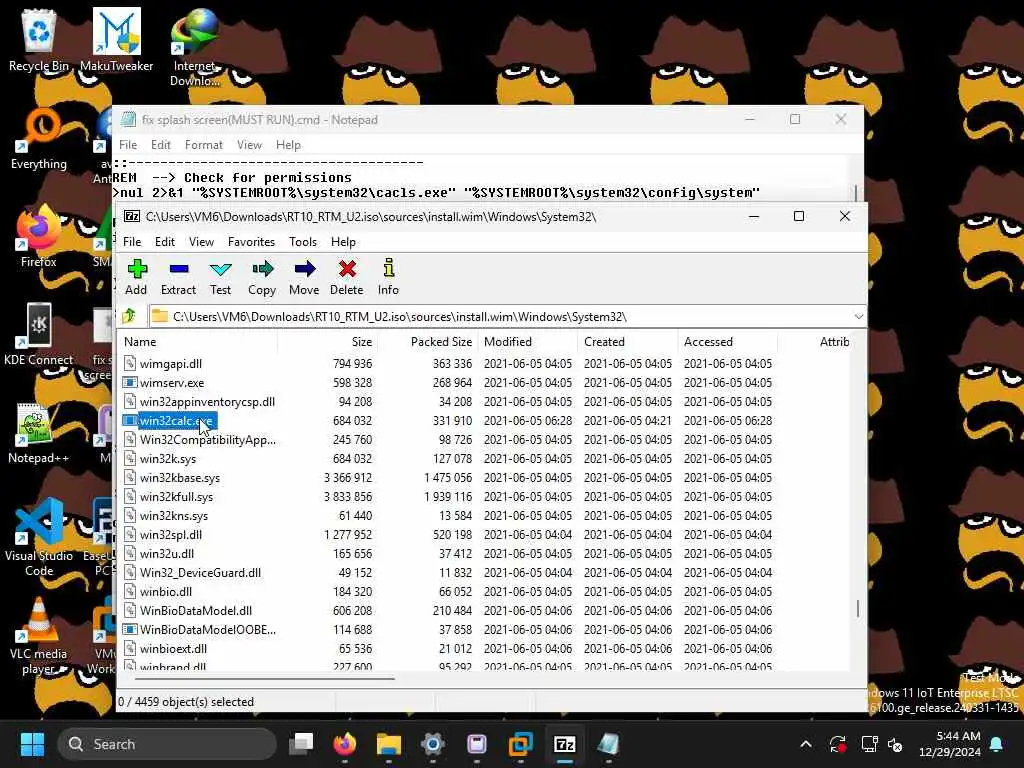Open the 7-Zip File menu
The image size is (1024, 768).
(132, 242)
